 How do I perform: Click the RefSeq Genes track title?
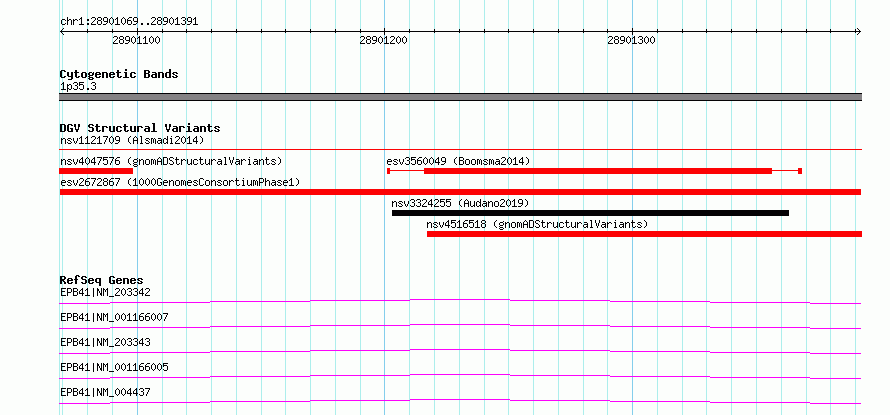coord(102,280)
